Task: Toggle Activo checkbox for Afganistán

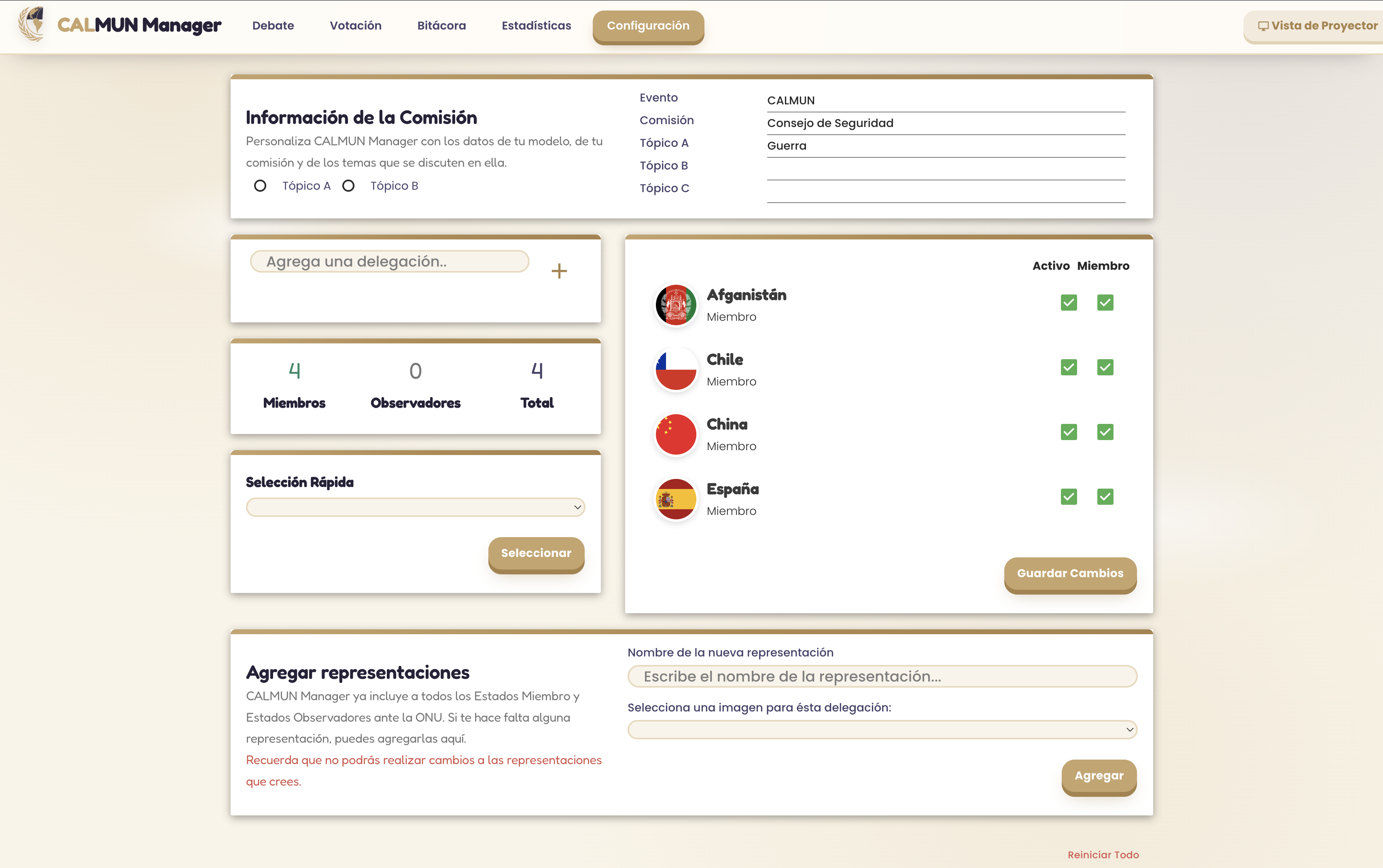Action: point(1069,303)
